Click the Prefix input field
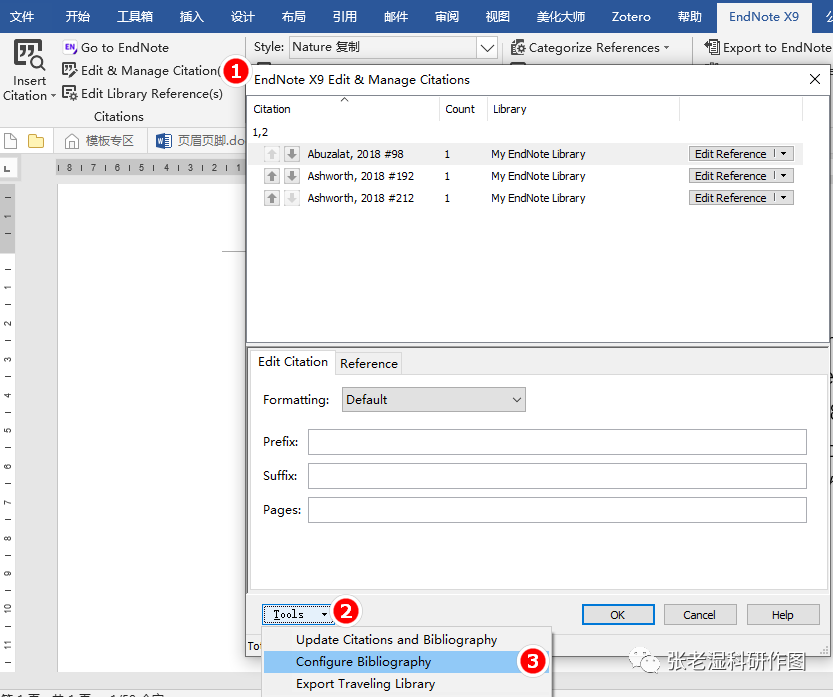833x697 pixels. pos(557,442)
